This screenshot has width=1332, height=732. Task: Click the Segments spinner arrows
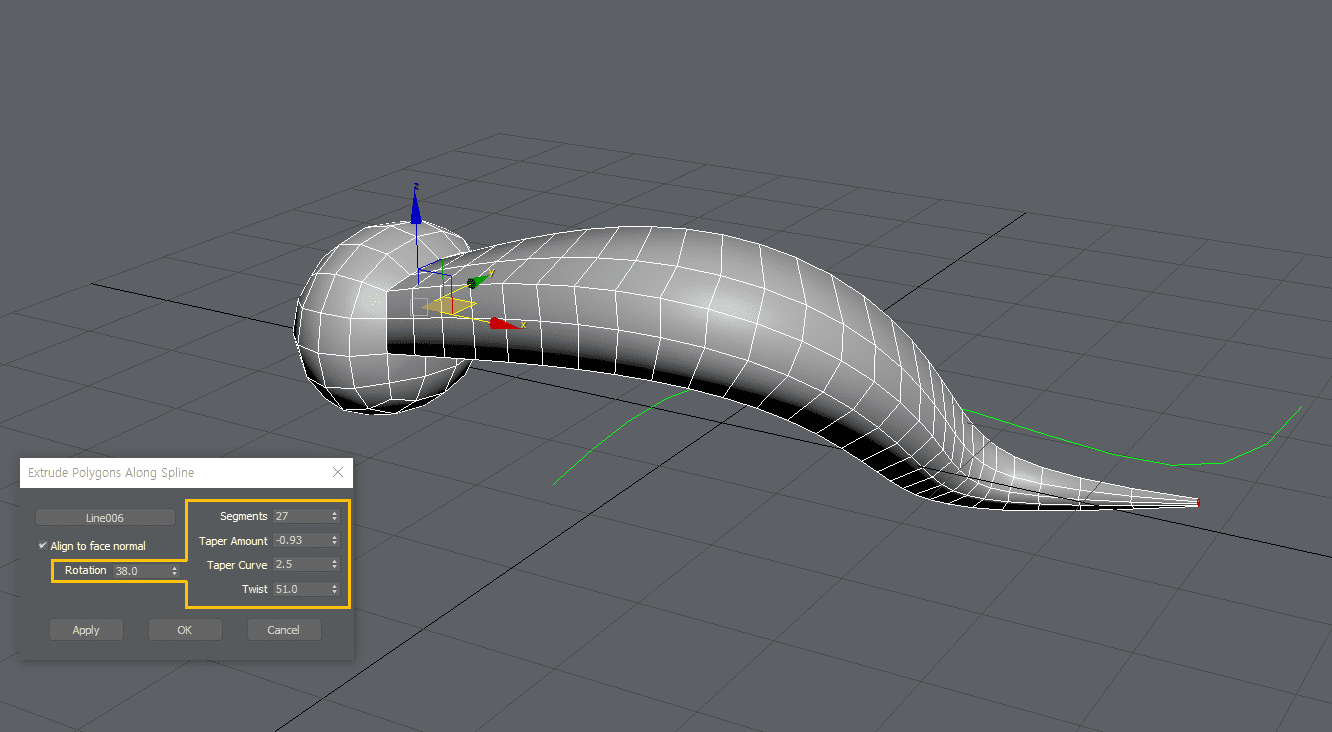(334, 516)
